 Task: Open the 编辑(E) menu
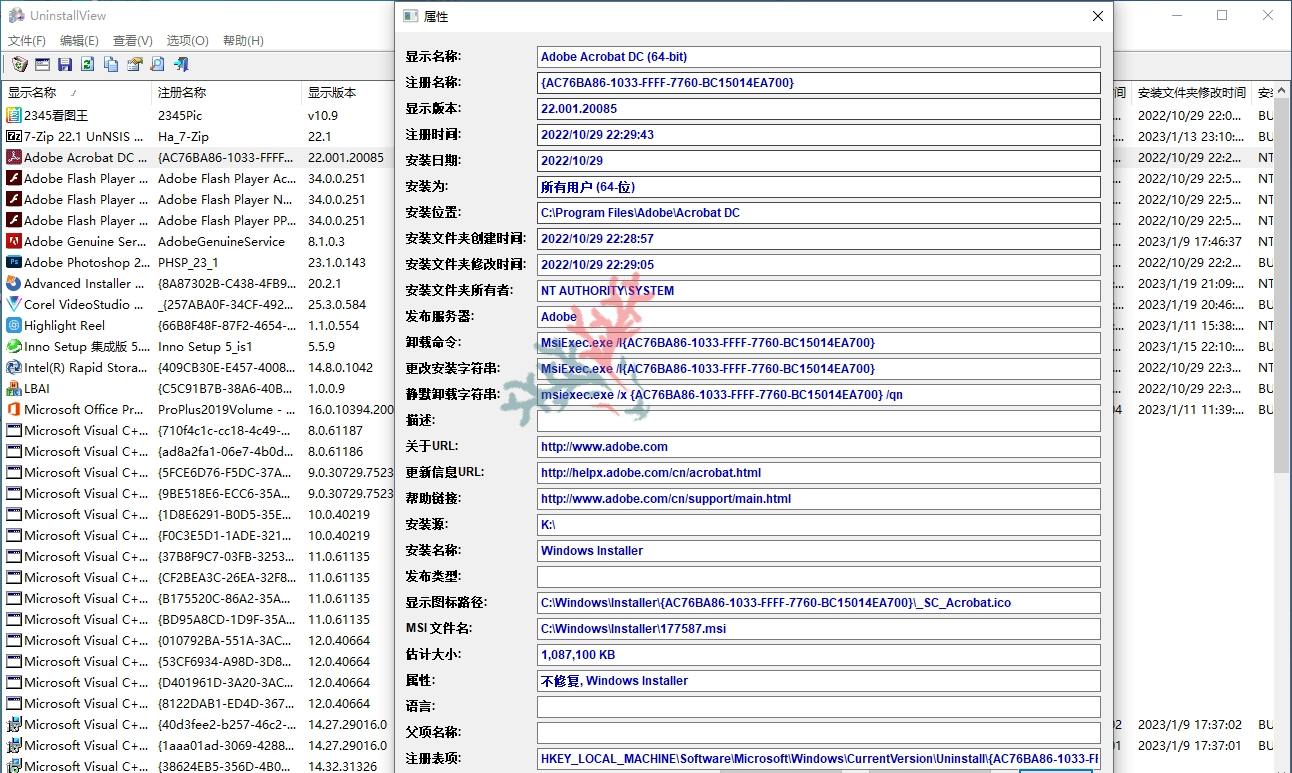point(79,41)
